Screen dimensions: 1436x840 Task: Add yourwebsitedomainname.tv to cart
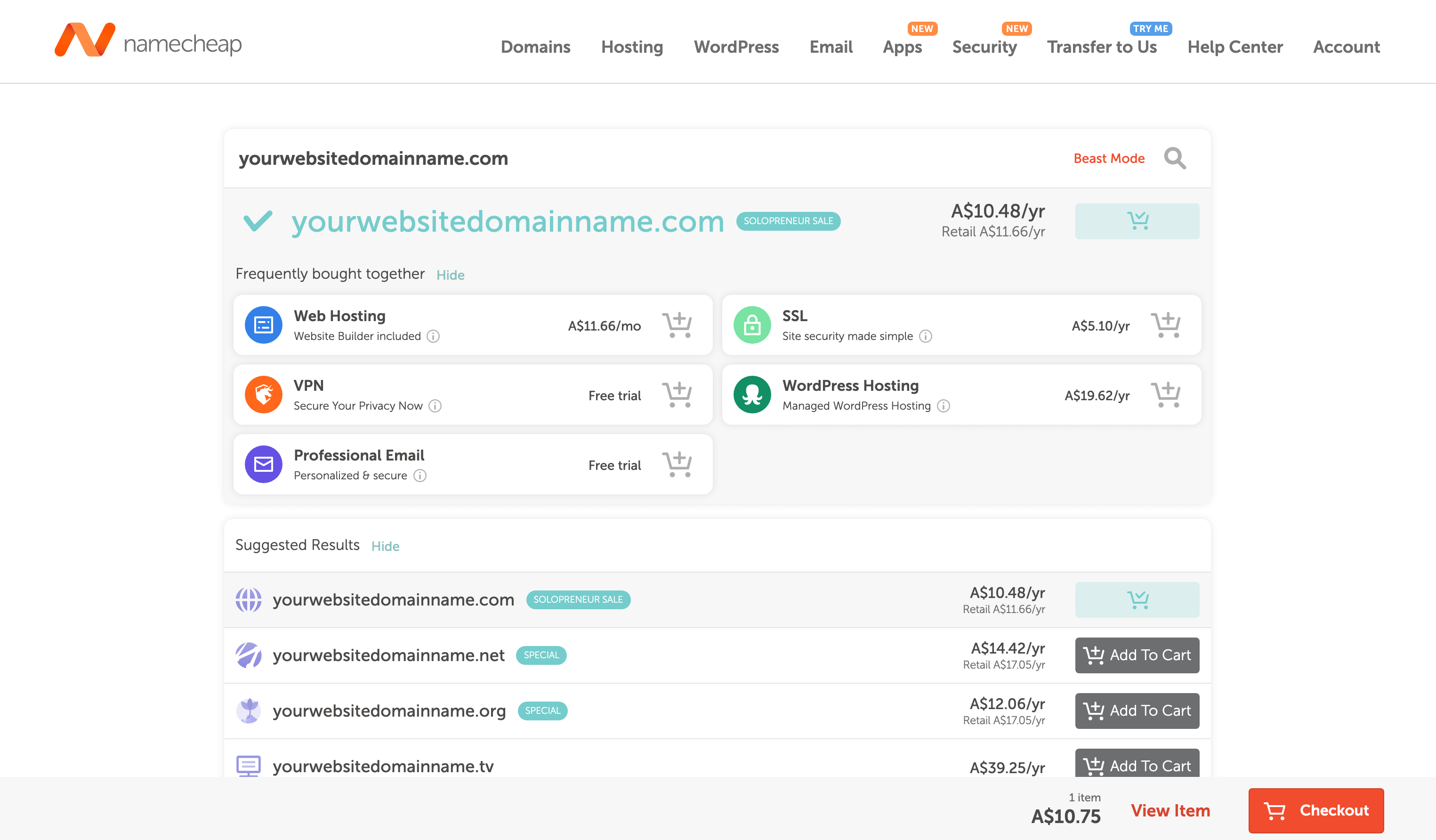[x=1137, y=763]
